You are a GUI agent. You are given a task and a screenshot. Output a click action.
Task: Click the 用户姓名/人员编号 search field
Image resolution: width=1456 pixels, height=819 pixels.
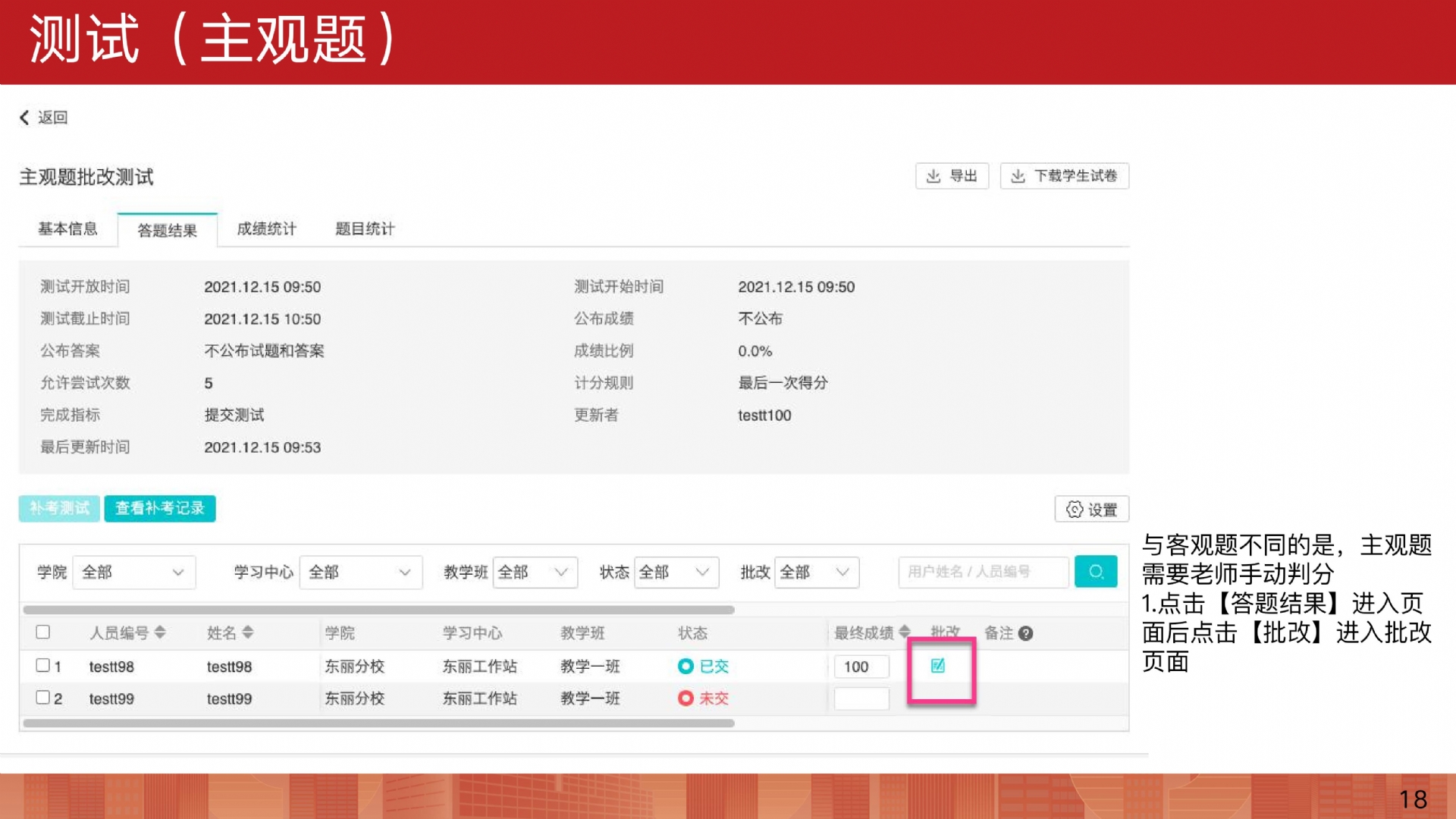tap(983, 572)
